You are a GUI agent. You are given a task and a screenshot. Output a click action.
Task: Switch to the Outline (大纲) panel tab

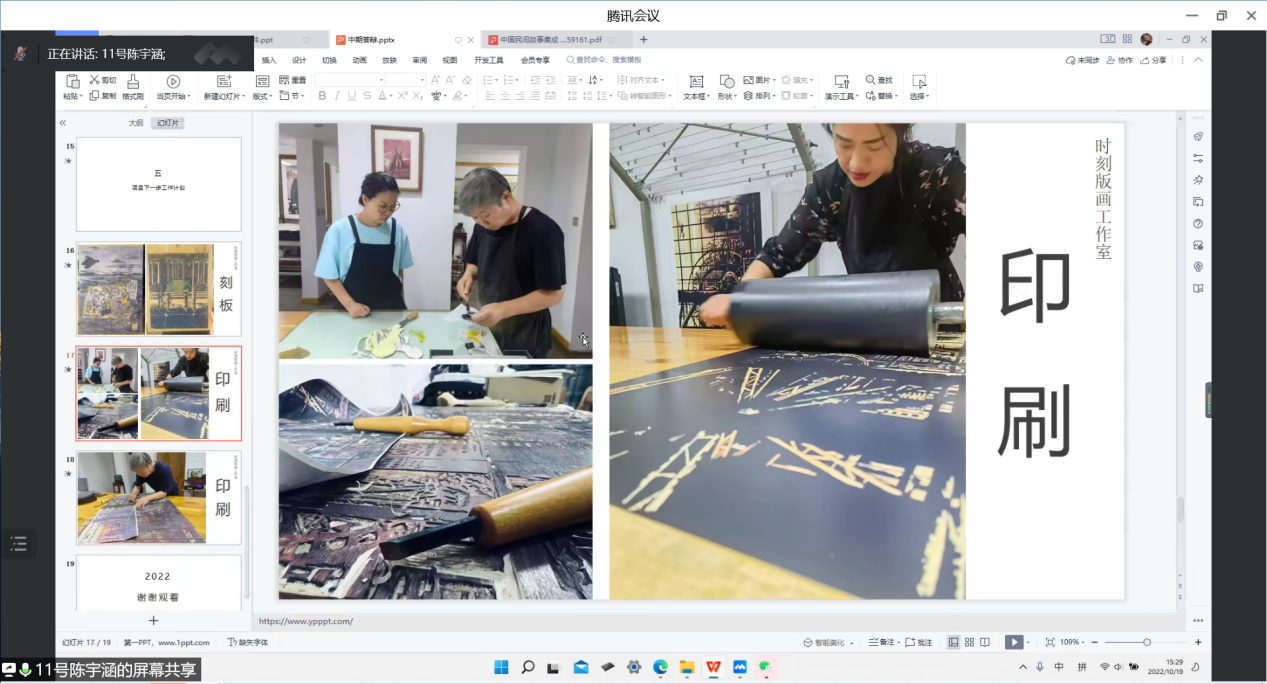(136, 123)
